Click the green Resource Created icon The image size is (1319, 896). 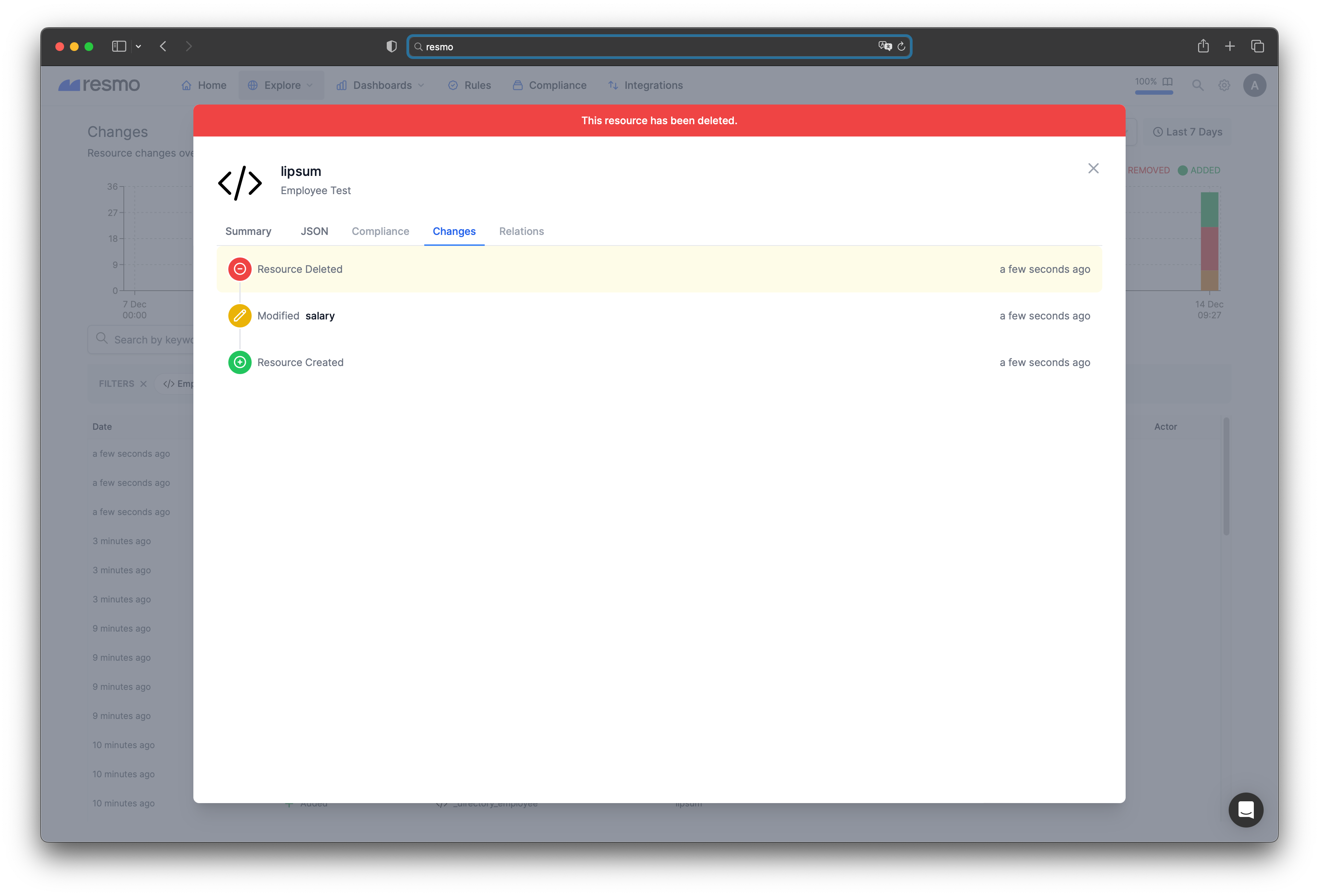(x=240, y=362)
